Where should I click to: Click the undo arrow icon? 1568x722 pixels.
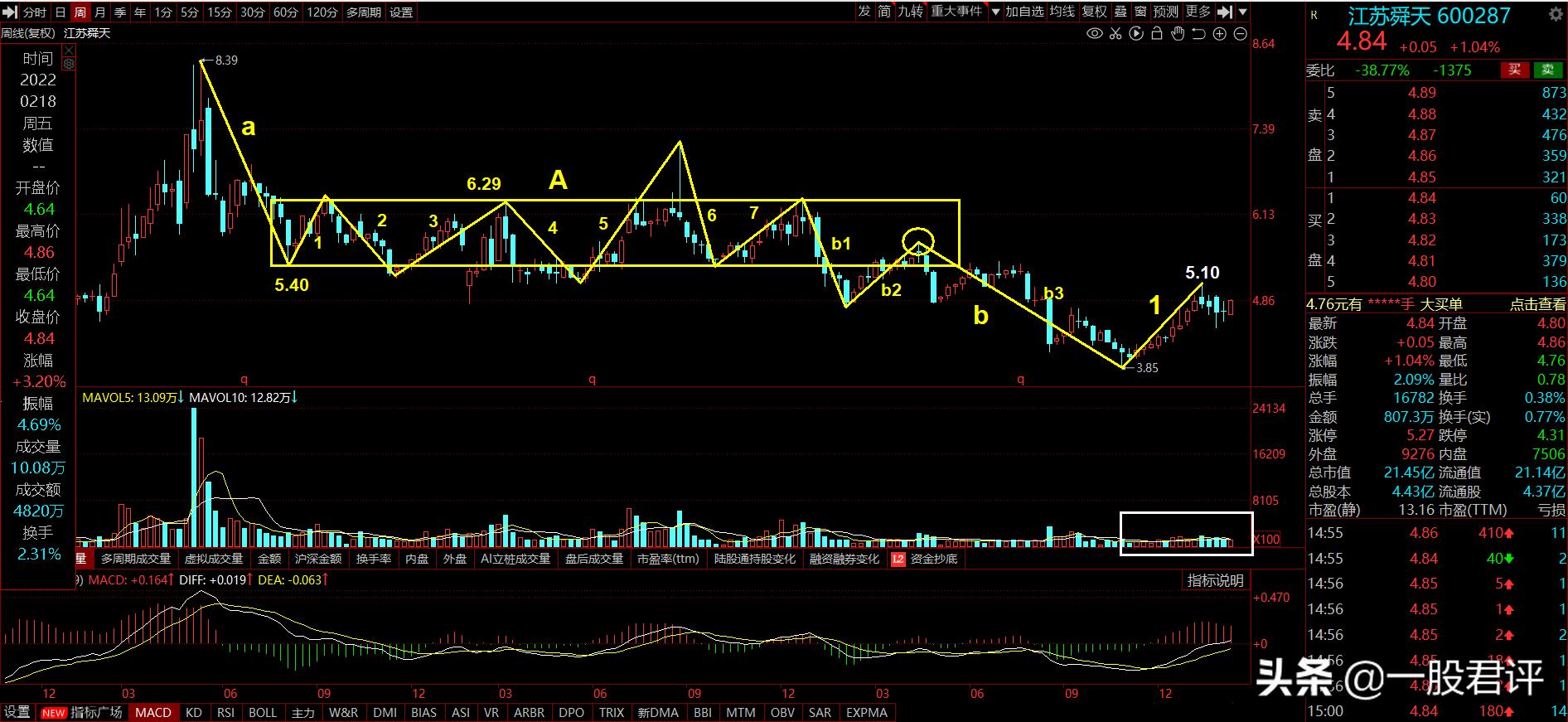[1198, 34]
